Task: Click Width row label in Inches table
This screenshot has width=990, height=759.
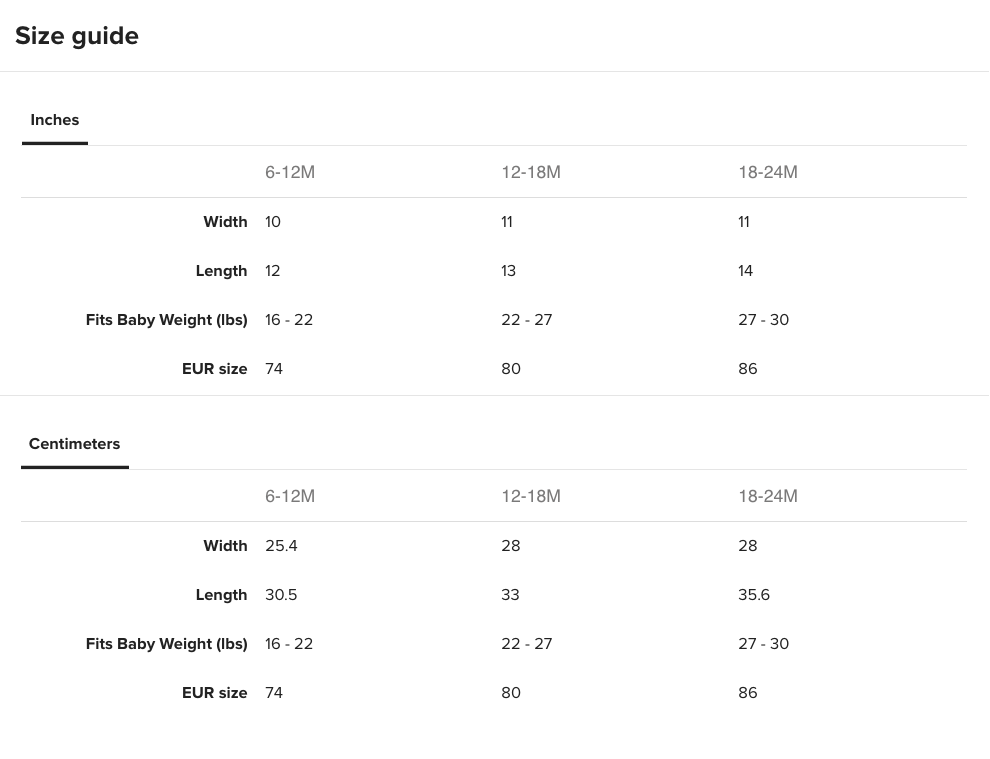Action: [225, 222]
